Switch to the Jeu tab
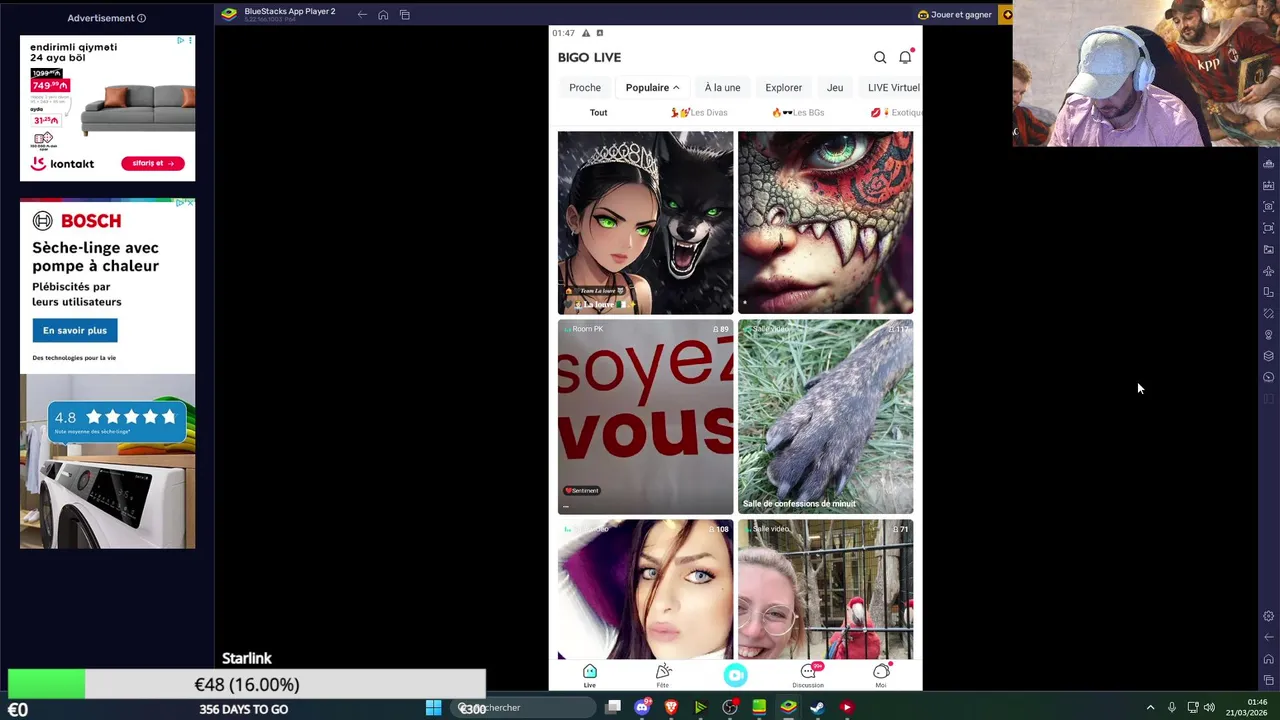The height and width of the screenshot is (720, 1280). point(835,88)
